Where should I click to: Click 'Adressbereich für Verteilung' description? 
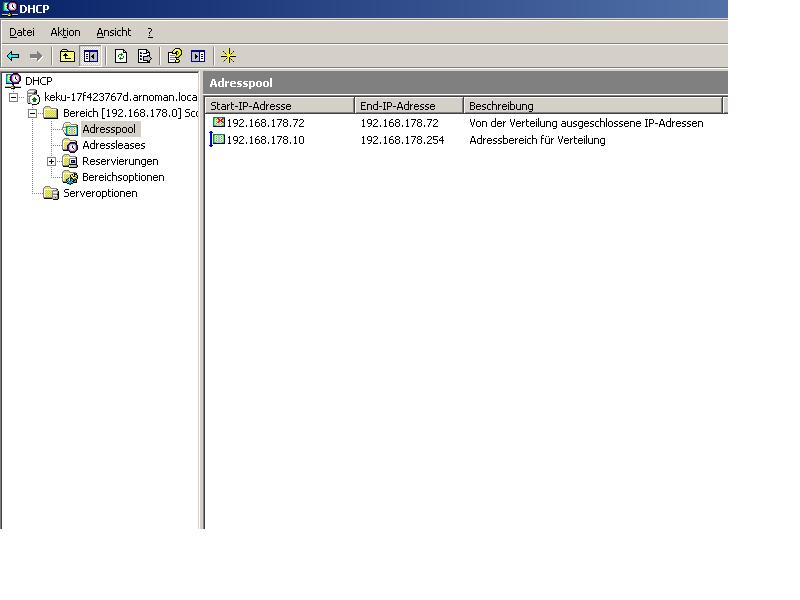537,140
